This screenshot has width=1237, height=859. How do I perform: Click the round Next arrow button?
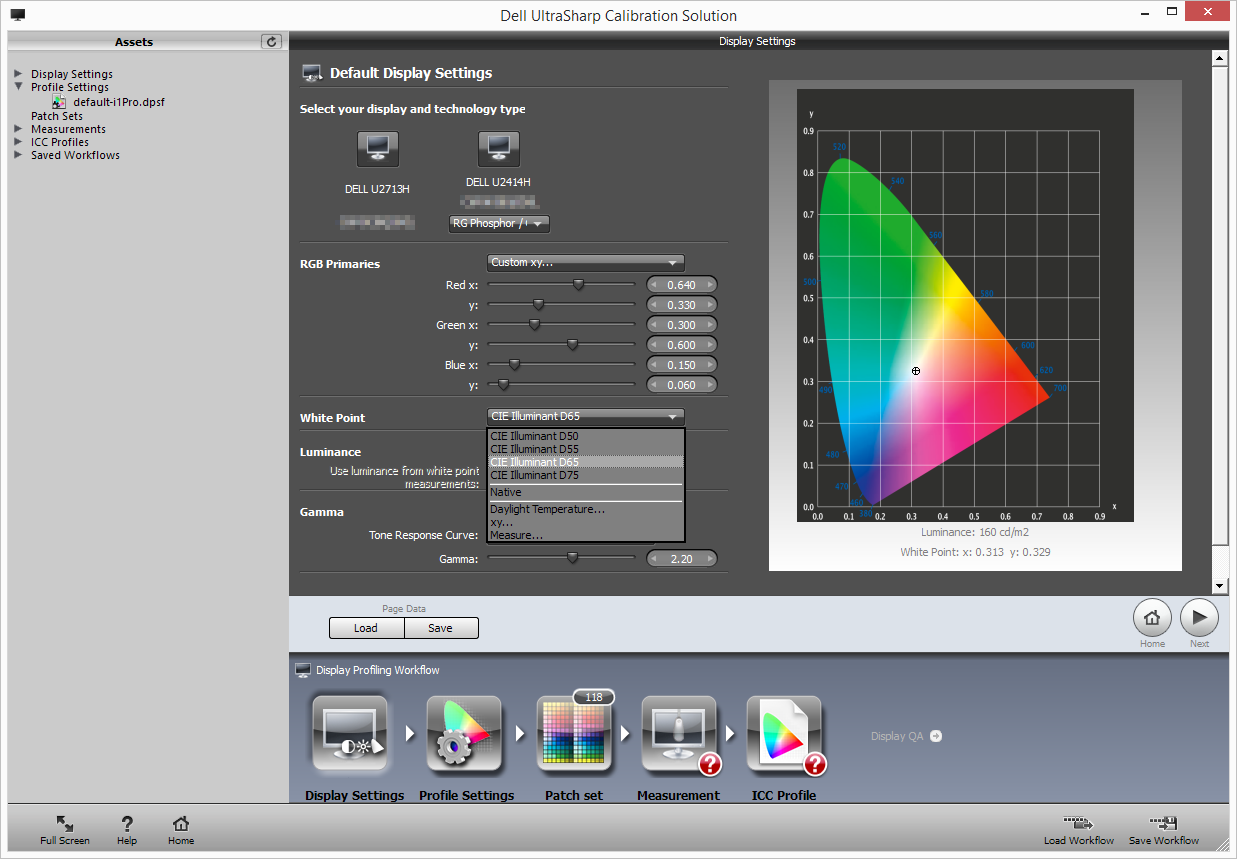pyautogui.click(x=1199, y=618)
